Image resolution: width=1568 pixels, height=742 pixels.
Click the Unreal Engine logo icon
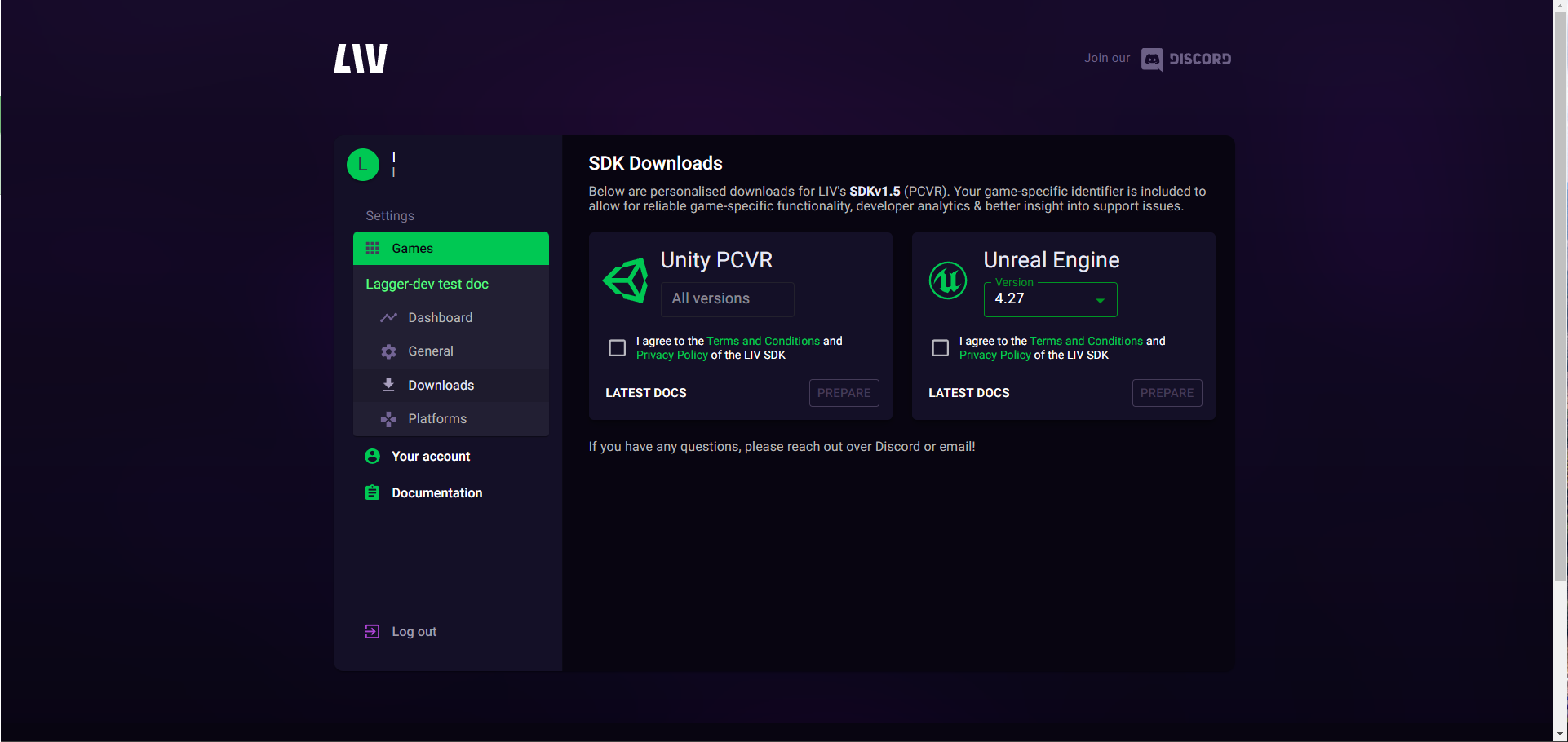tap(948, 280)
